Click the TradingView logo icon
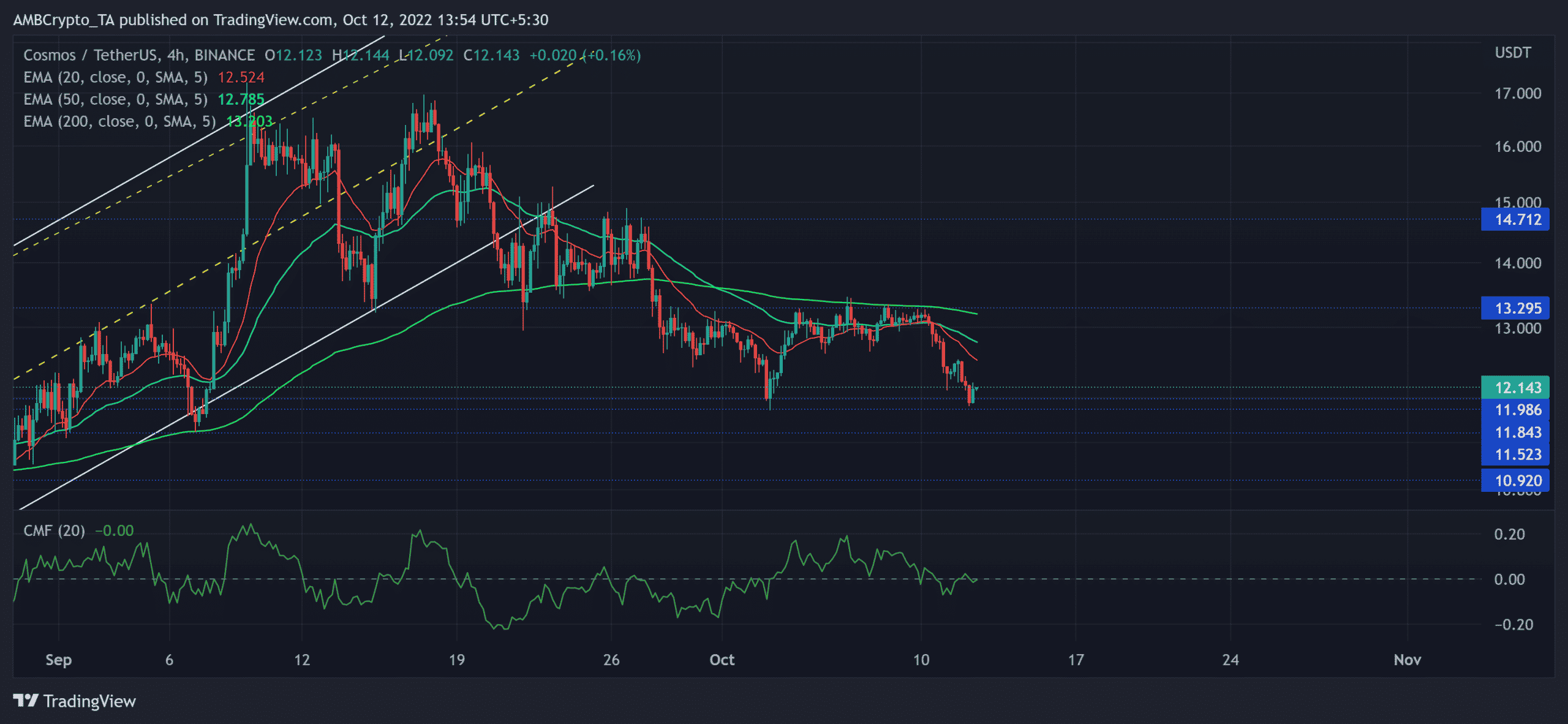This screenshot has width=1568, height=724. point(24,701)
